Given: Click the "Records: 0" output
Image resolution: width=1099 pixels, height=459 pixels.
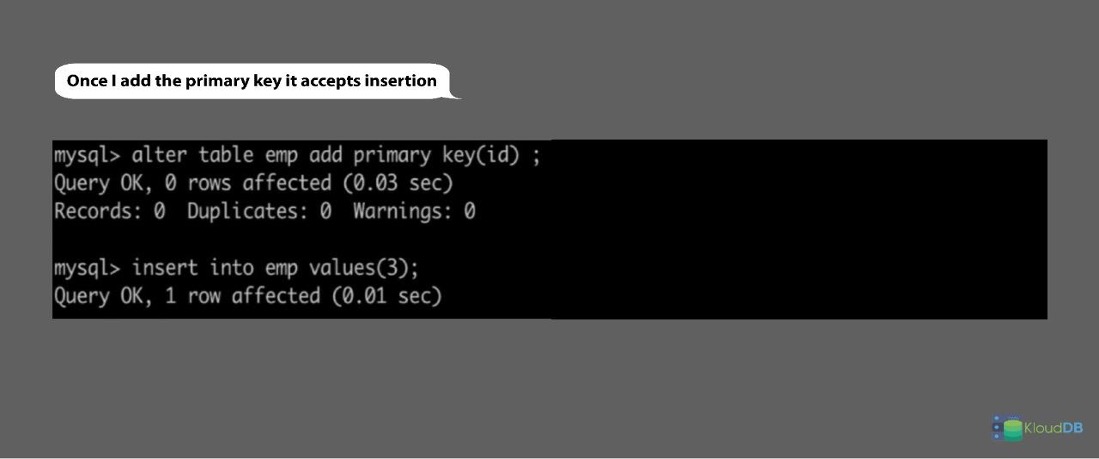Looking at the screenshot, I should coord(108,211).
